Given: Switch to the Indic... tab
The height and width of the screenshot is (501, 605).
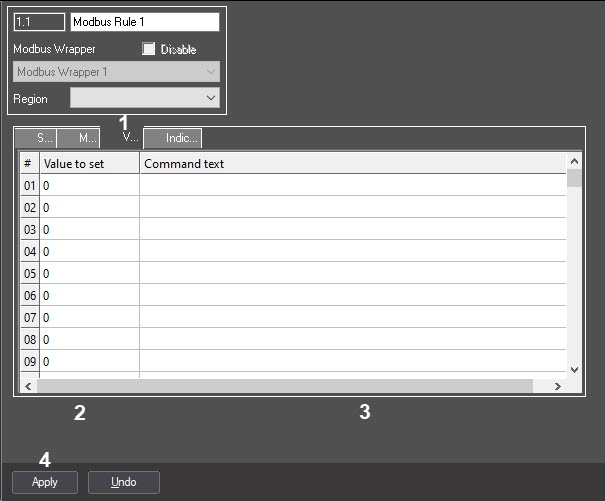Looking at the screenshot, I should (x=172, y=138).
